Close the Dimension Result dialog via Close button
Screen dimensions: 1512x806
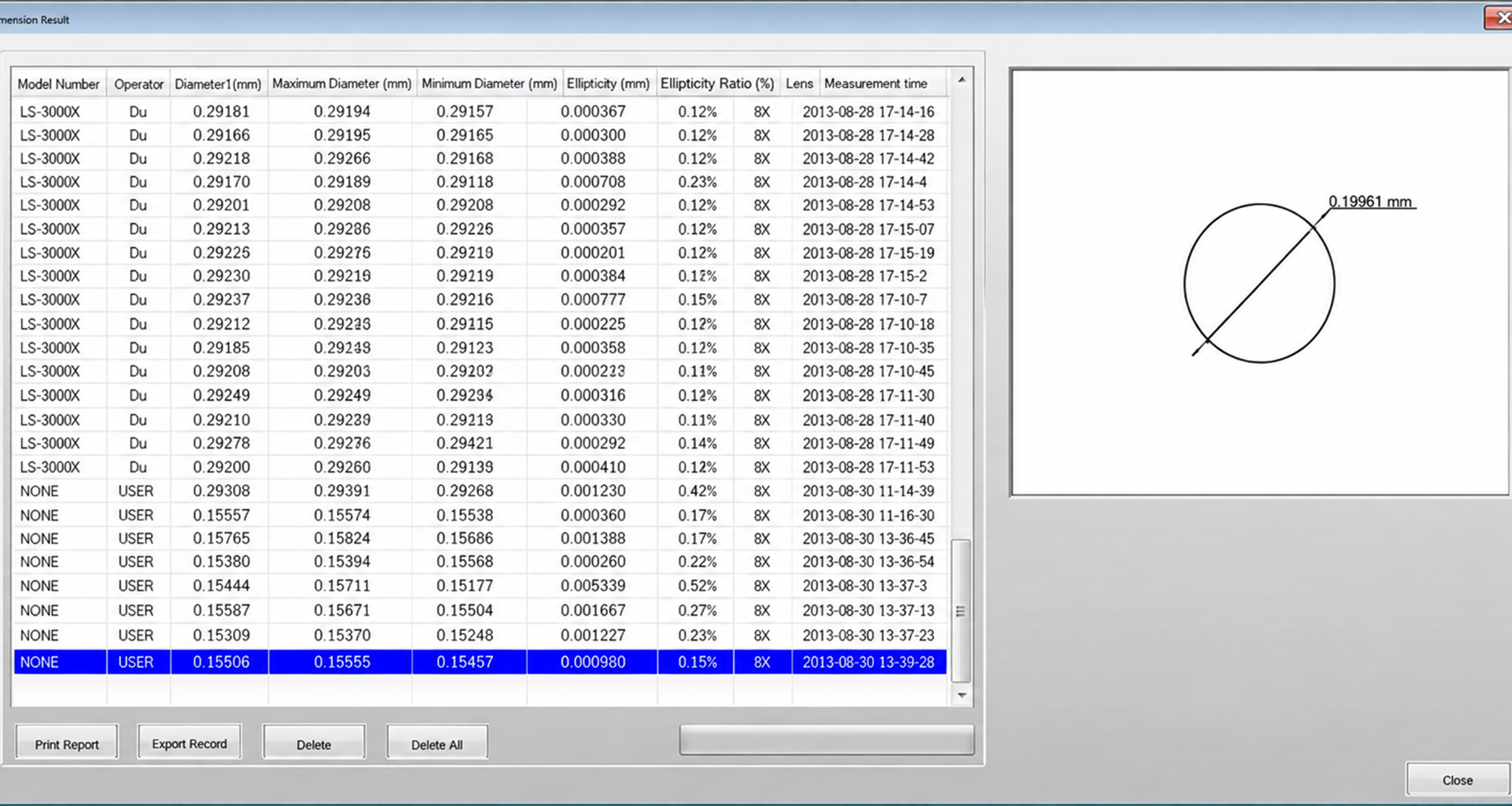1457,779
